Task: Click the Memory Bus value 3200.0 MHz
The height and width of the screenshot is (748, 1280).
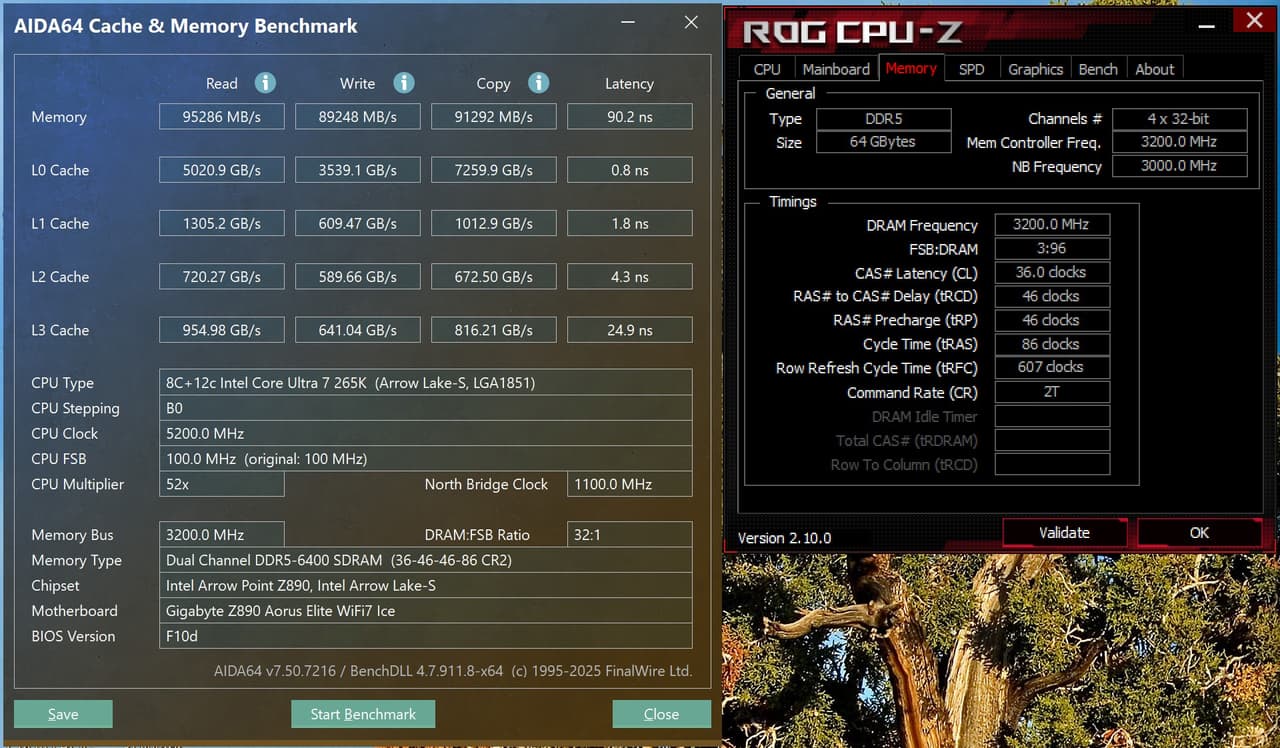Action: [222, 535]
